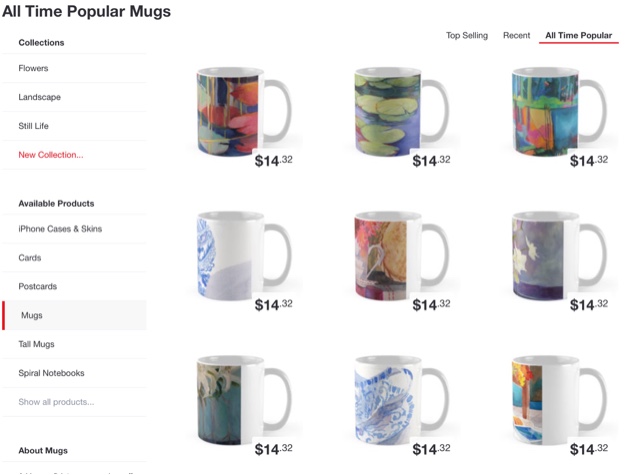This screenshot has width=640, height=475.
Task: Select the blue teacup pattern mug
Action: coord(402,400)
